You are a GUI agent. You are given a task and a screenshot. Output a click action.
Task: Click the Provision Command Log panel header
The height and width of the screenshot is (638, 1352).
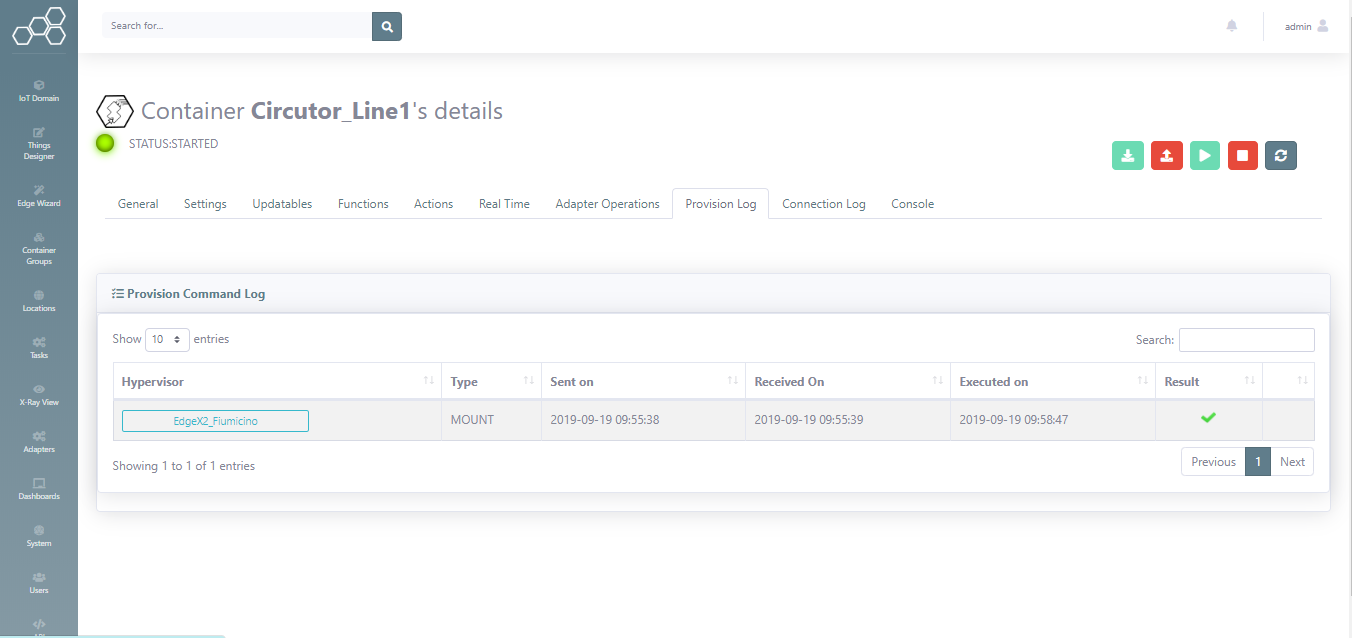click(713, 294)
